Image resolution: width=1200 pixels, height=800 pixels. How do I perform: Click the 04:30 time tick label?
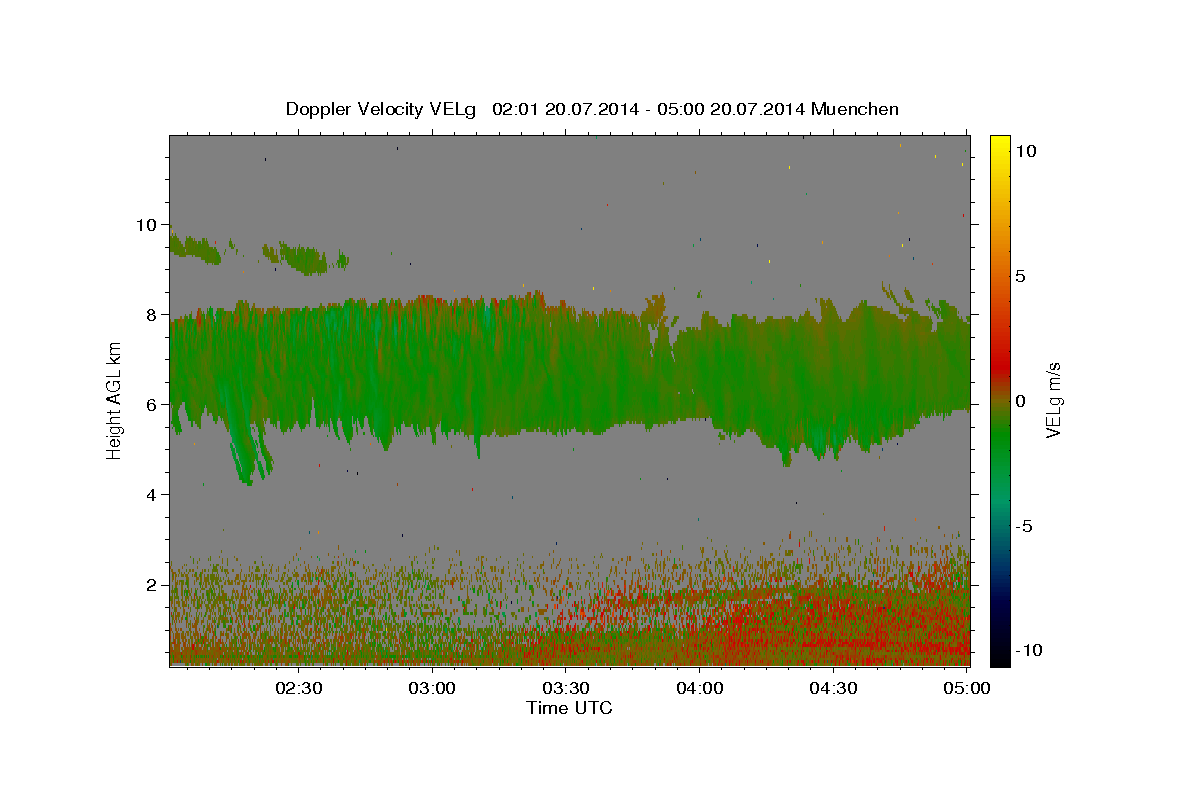coord(833,688)
